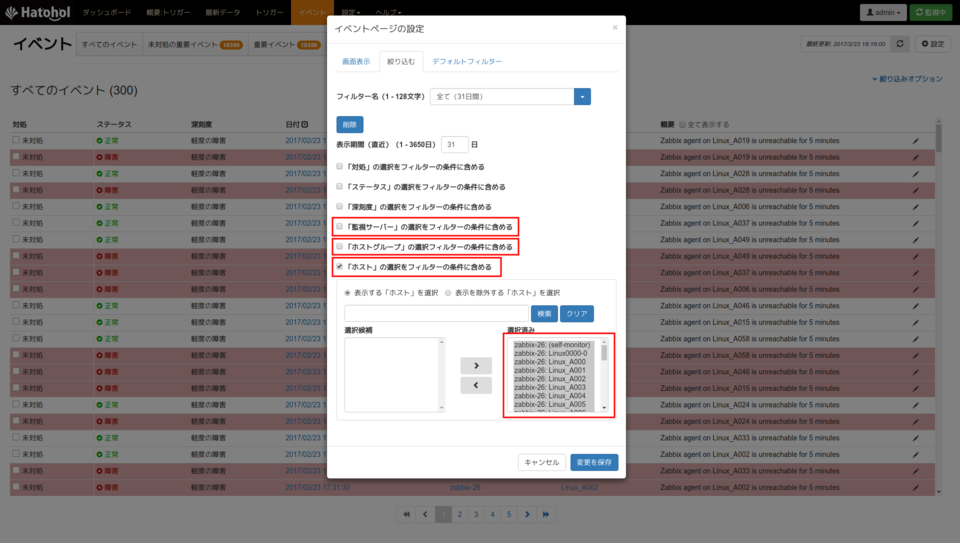Click the 変更を保存 button
Screen dimensions: 960x543
(x=595, y=462)
